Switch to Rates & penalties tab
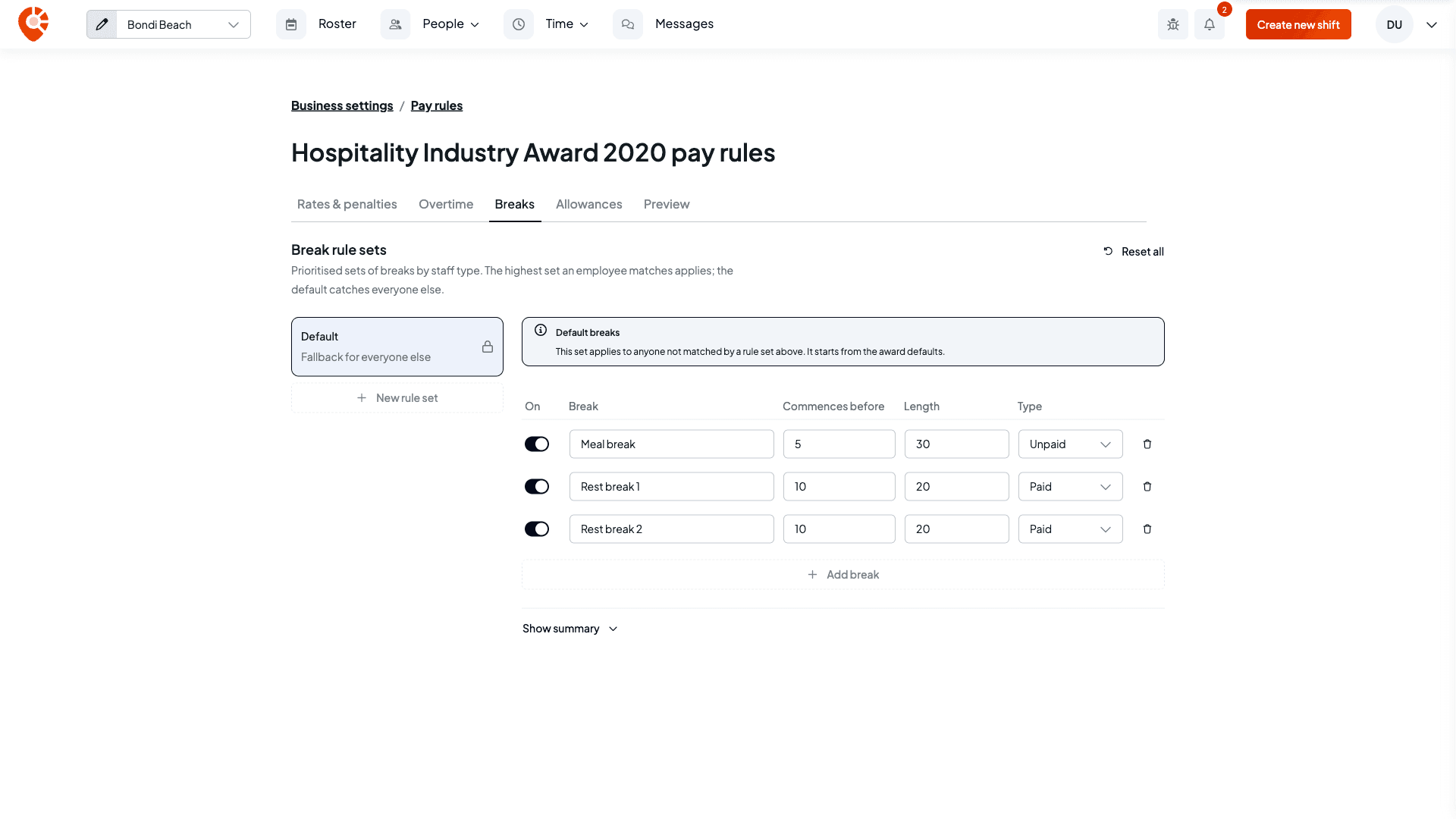This screenshot has height=819, width=1456. pos(347,204)
